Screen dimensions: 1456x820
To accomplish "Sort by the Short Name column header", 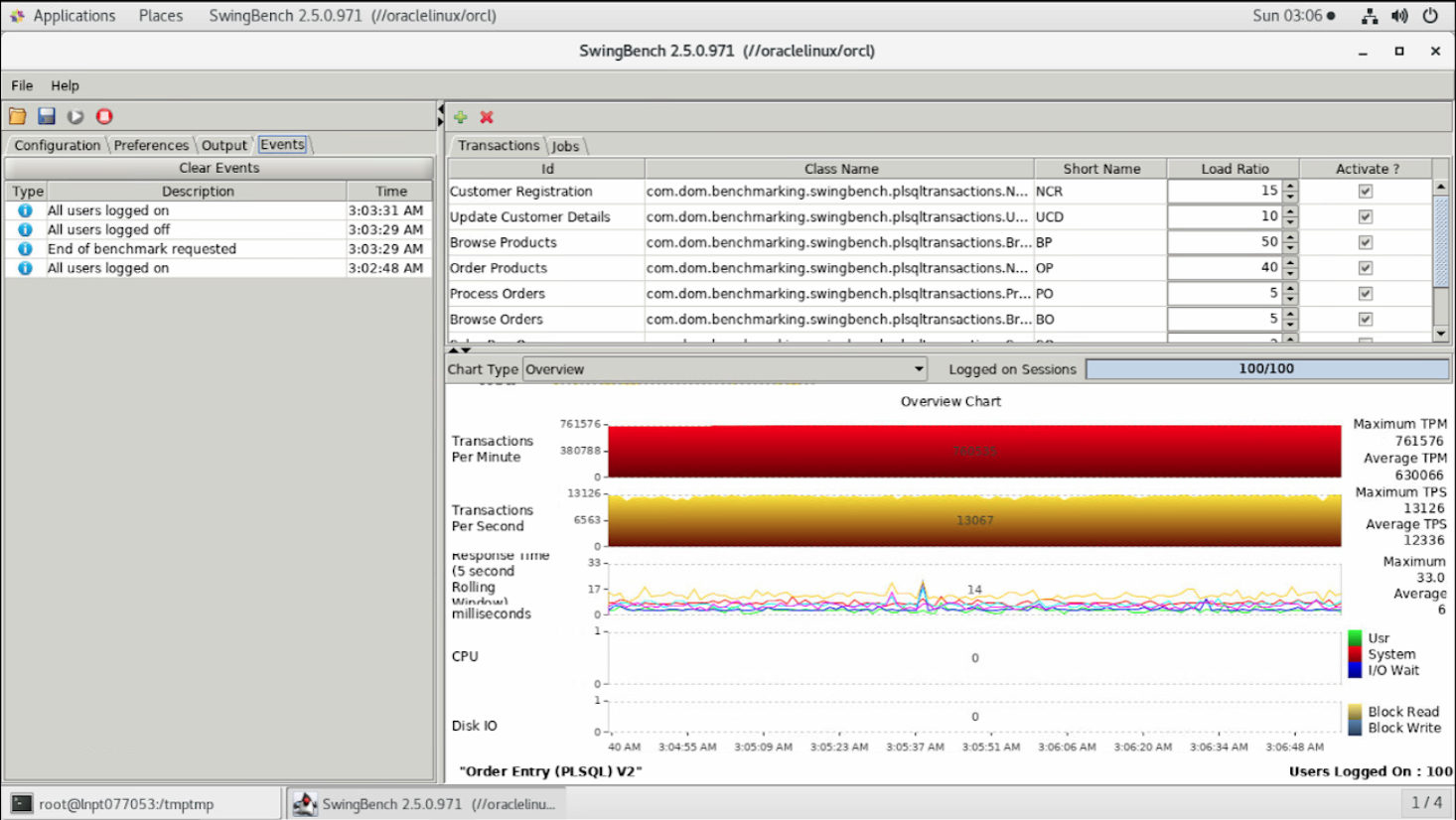I will tap(1100, 169).
